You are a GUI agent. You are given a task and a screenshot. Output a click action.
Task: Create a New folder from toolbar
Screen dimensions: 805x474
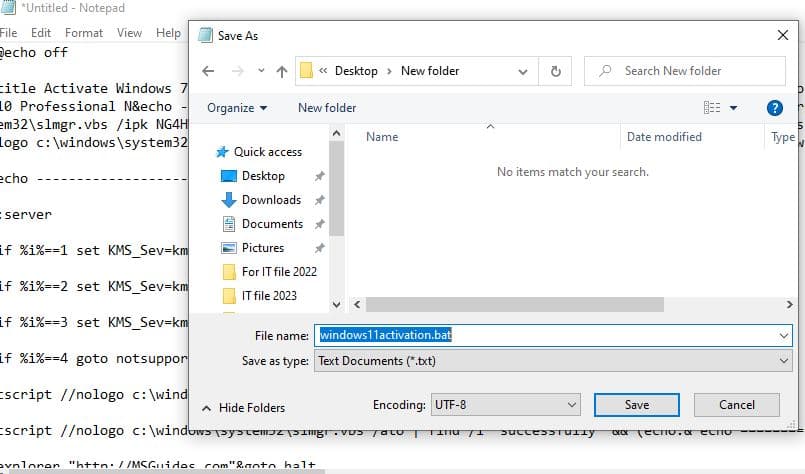tap(327, 108)
